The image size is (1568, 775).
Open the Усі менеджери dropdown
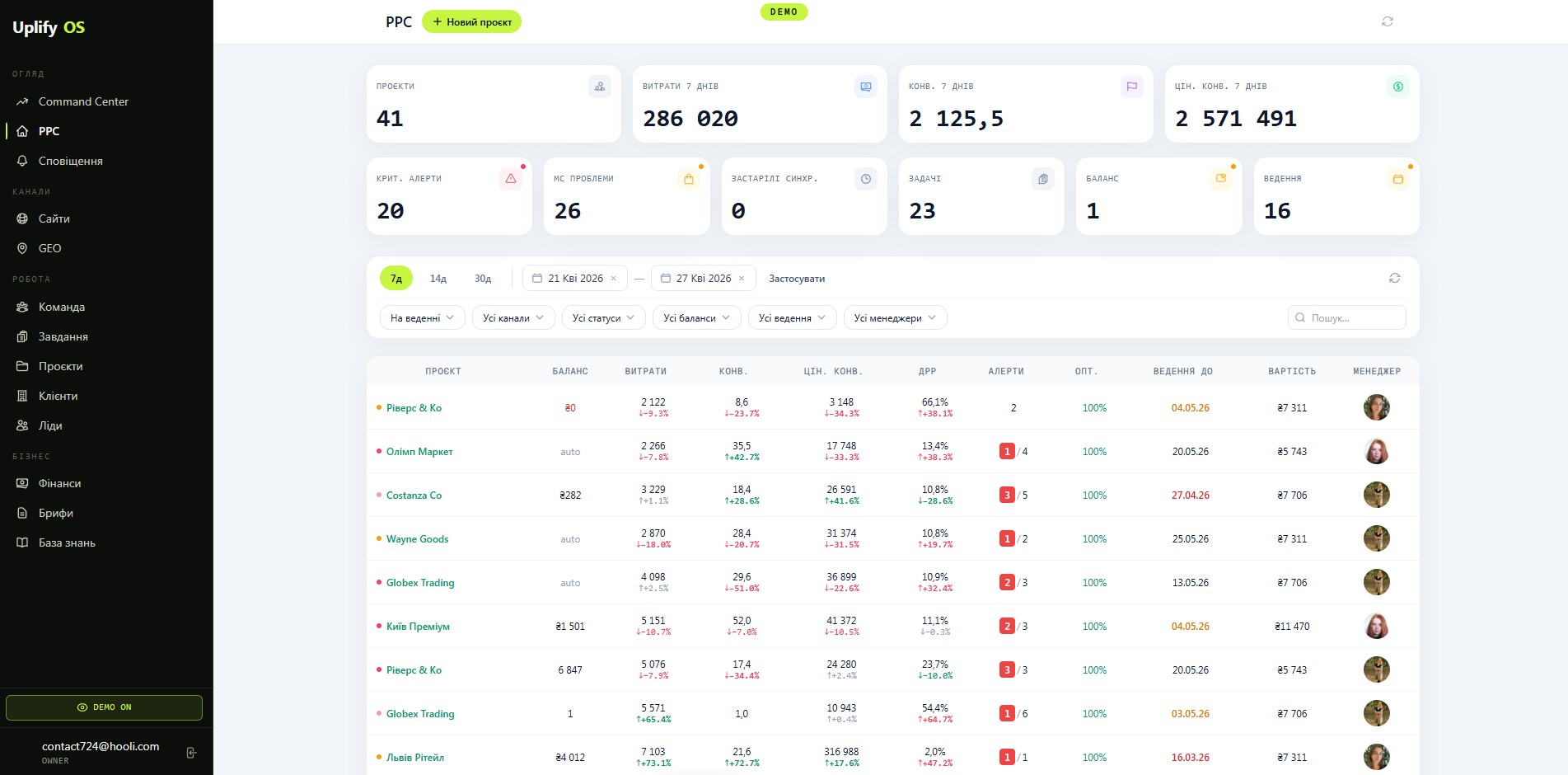click(x=896, y=317)
